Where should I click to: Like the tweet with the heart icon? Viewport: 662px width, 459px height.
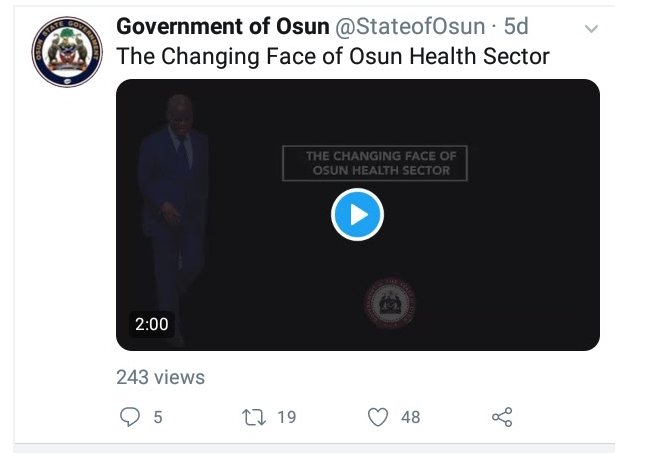378,417
